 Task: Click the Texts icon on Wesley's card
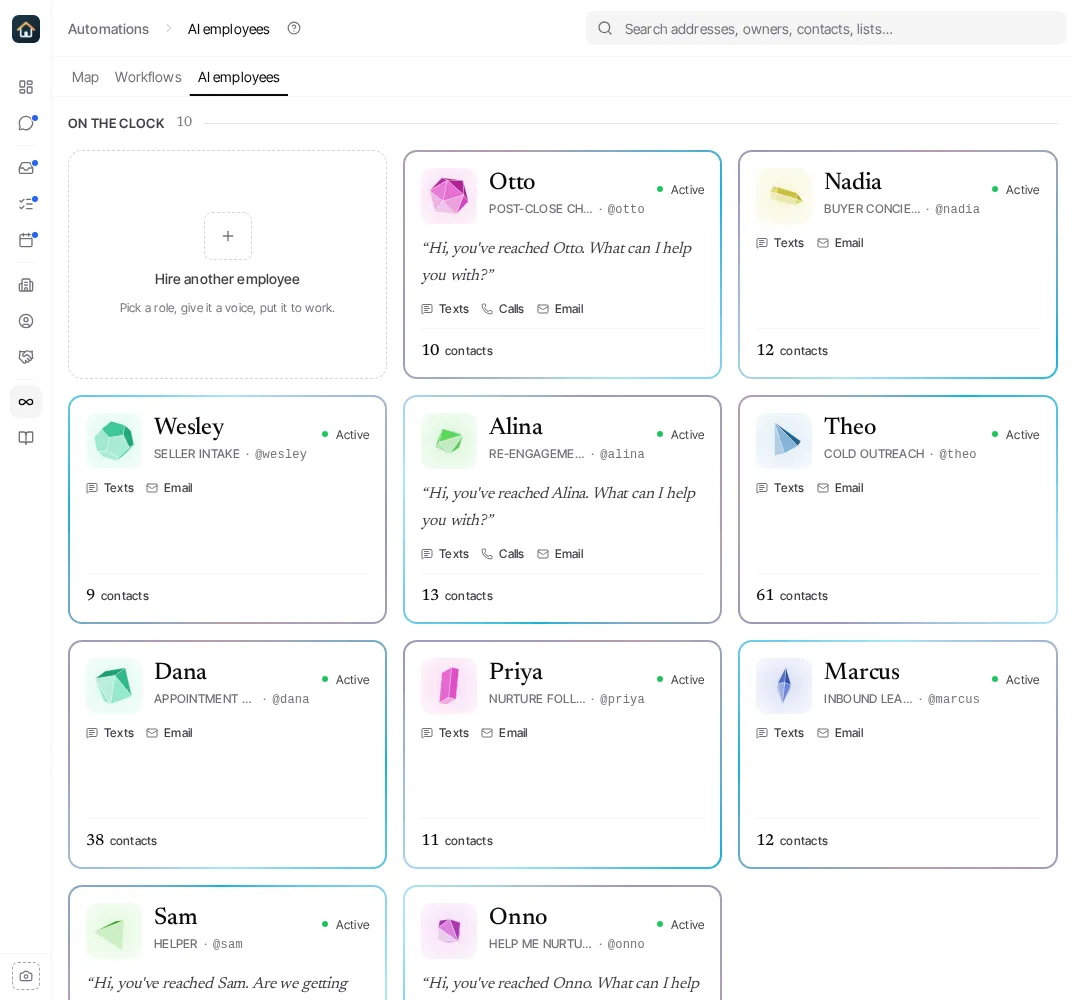click(92, 488)
